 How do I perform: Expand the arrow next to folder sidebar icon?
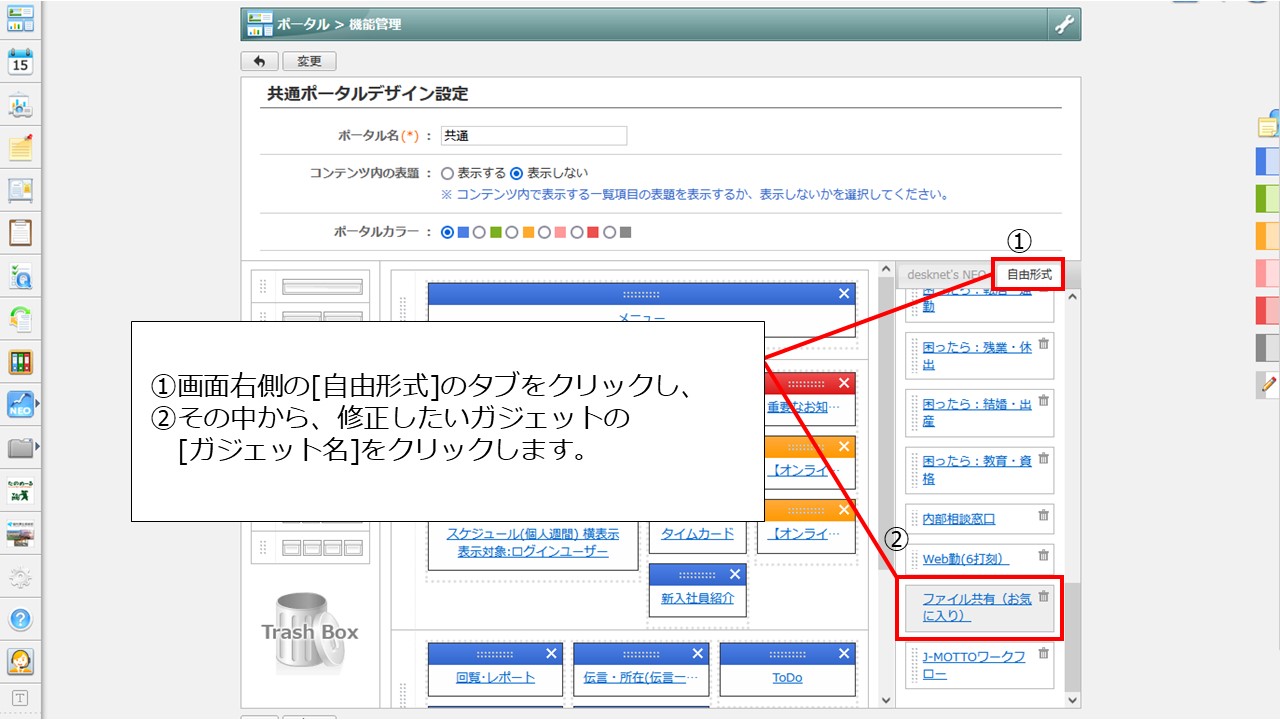(x=39, y=446)
